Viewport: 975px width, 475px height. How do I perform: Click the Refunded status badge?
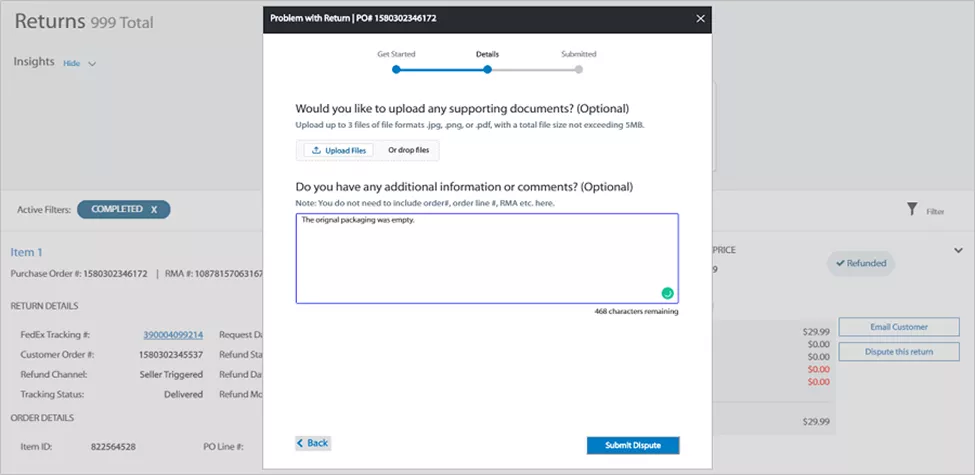(x=861, y=264)
